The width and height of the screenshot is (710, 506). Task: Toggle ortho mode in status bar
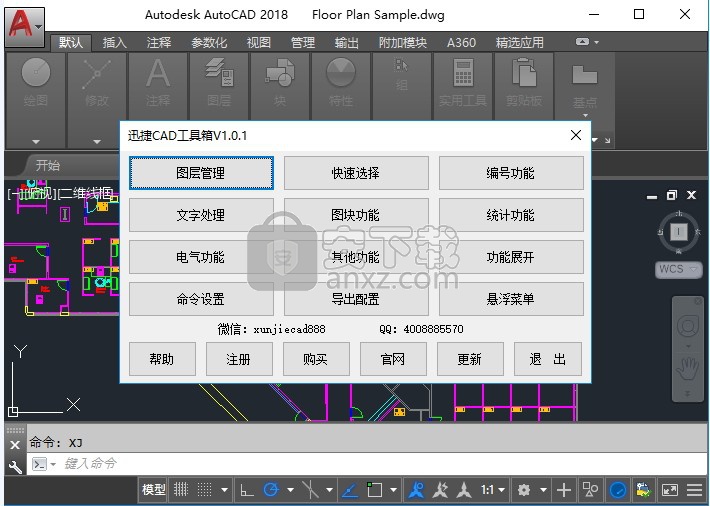[x=247, y=490]
